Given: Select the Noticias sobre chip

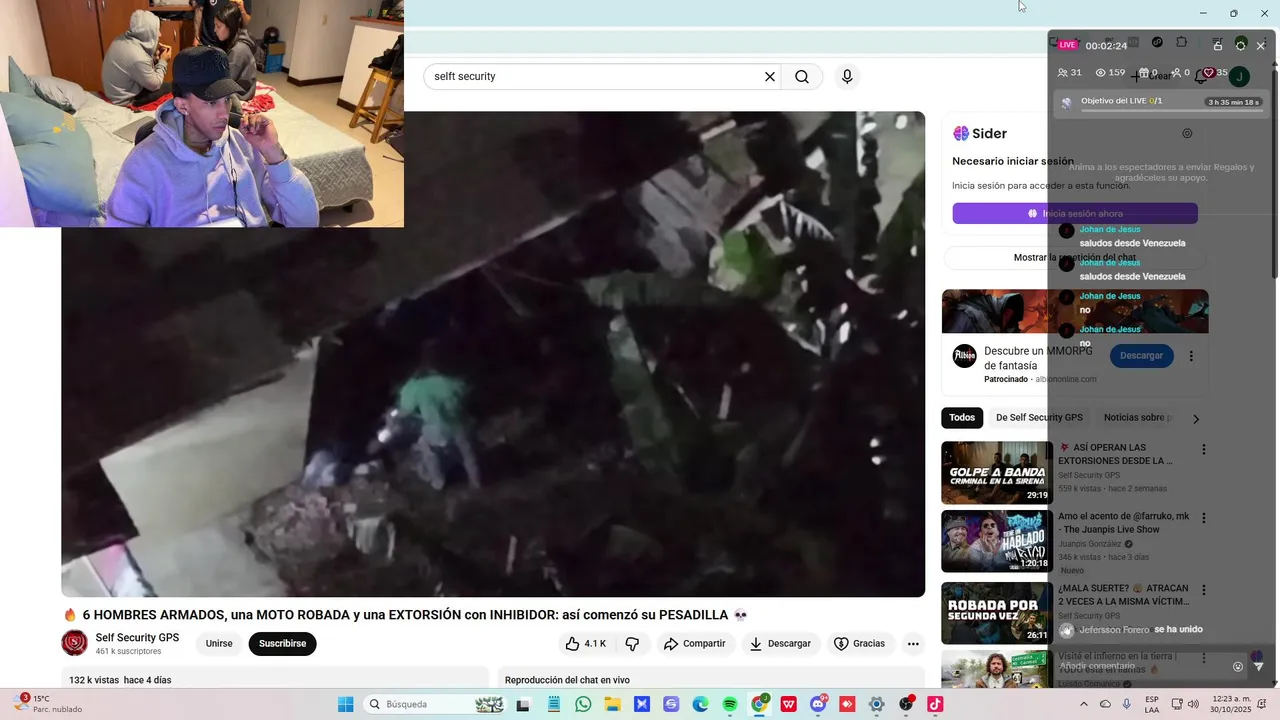Looking at the screenshot, I should click(1138, 418).
